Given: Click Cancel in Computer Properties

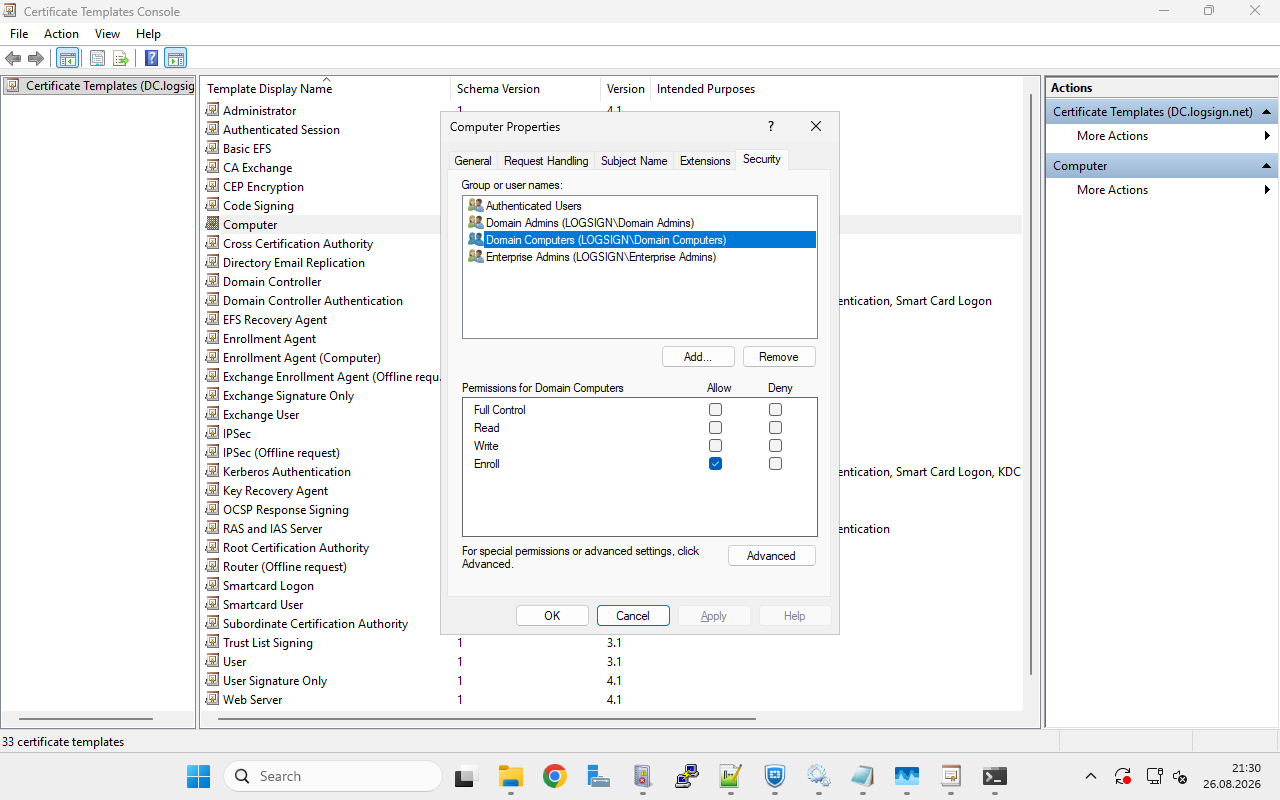Looking at the screenshot, I should 633,616.
